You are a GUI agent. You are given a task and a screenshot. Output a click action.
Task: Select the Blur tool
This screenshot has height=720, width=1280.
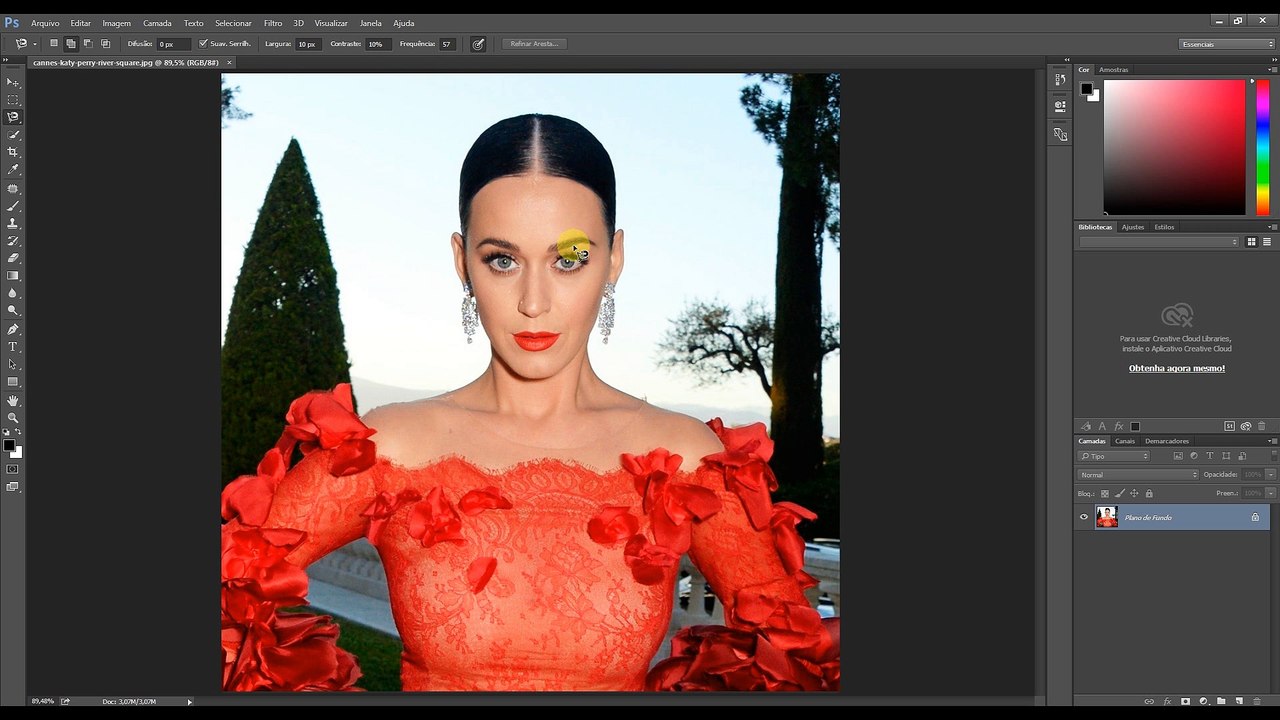click(13, 293)
